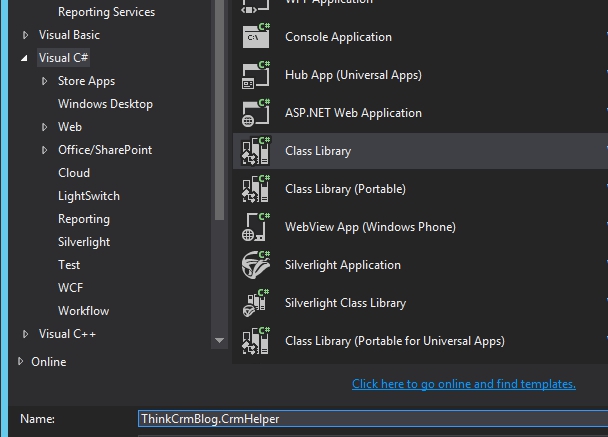
Task: Select Office/SharePoint category label
Action: coord(105,150)
